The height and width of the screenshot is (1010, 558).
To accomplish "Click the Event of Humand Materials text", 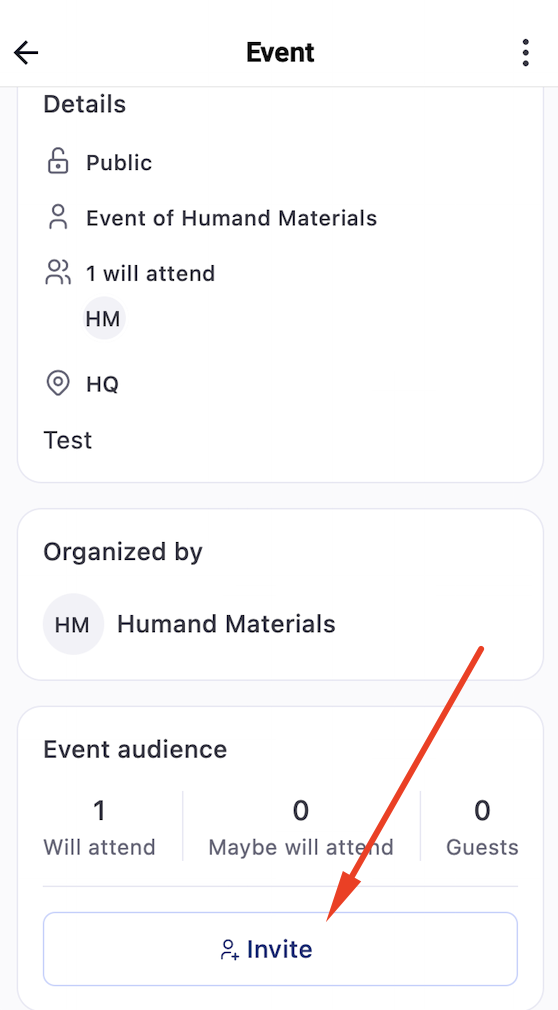I will click(x=232, y=218).
